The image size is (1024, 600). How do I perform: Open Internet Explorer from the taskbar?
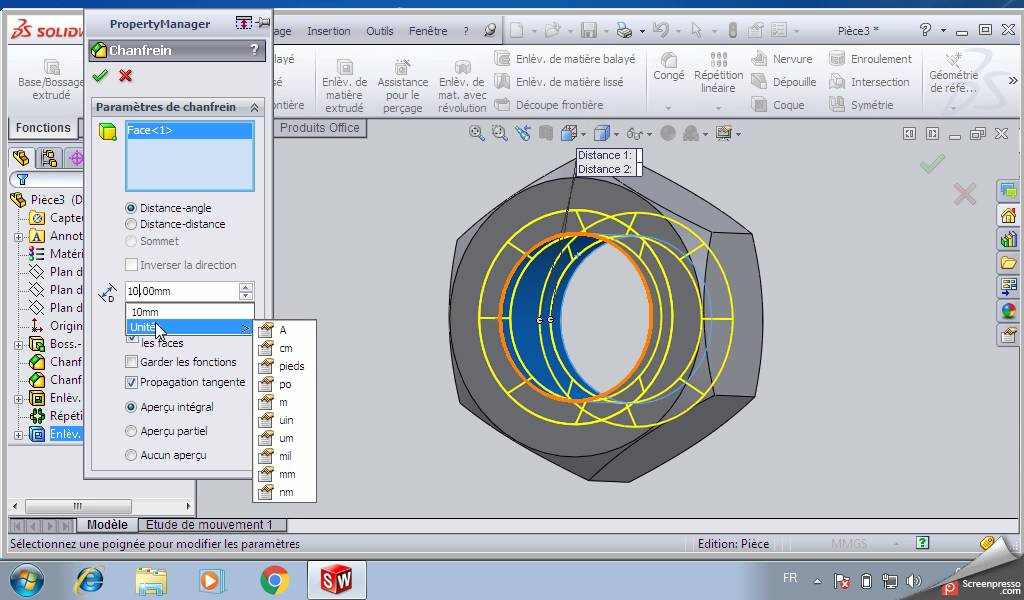point(89,580)
